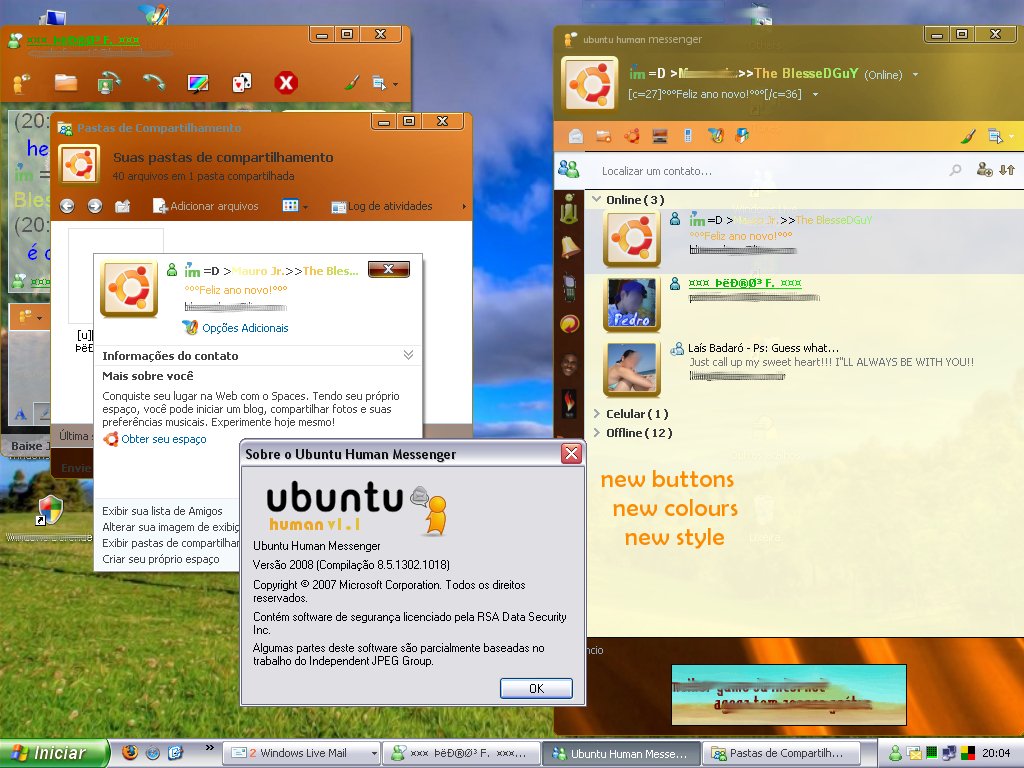Viewport: 1024px width, 768px height.
Task: Select the Laís Badaró contact
Action: pyautogui.click(x=805, y=370)
